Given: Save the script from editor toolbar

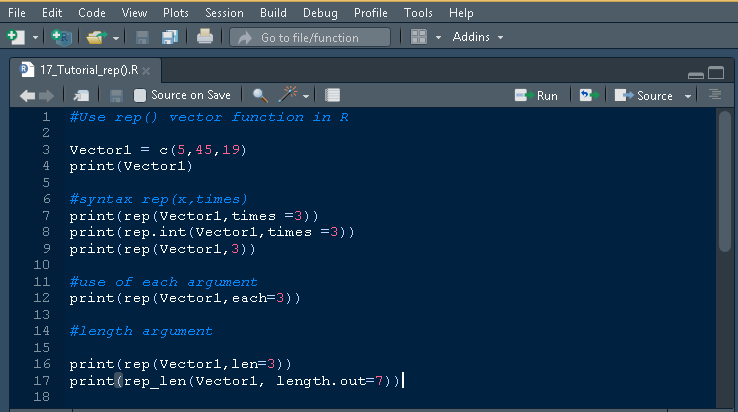Looking at the screenshot, I should coord(116,96).
